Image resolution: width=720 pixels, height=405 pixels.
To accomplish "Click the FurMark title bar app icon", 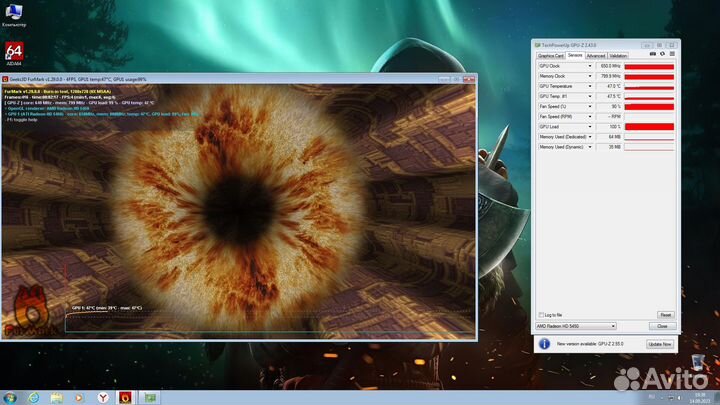I will (6, 79).
